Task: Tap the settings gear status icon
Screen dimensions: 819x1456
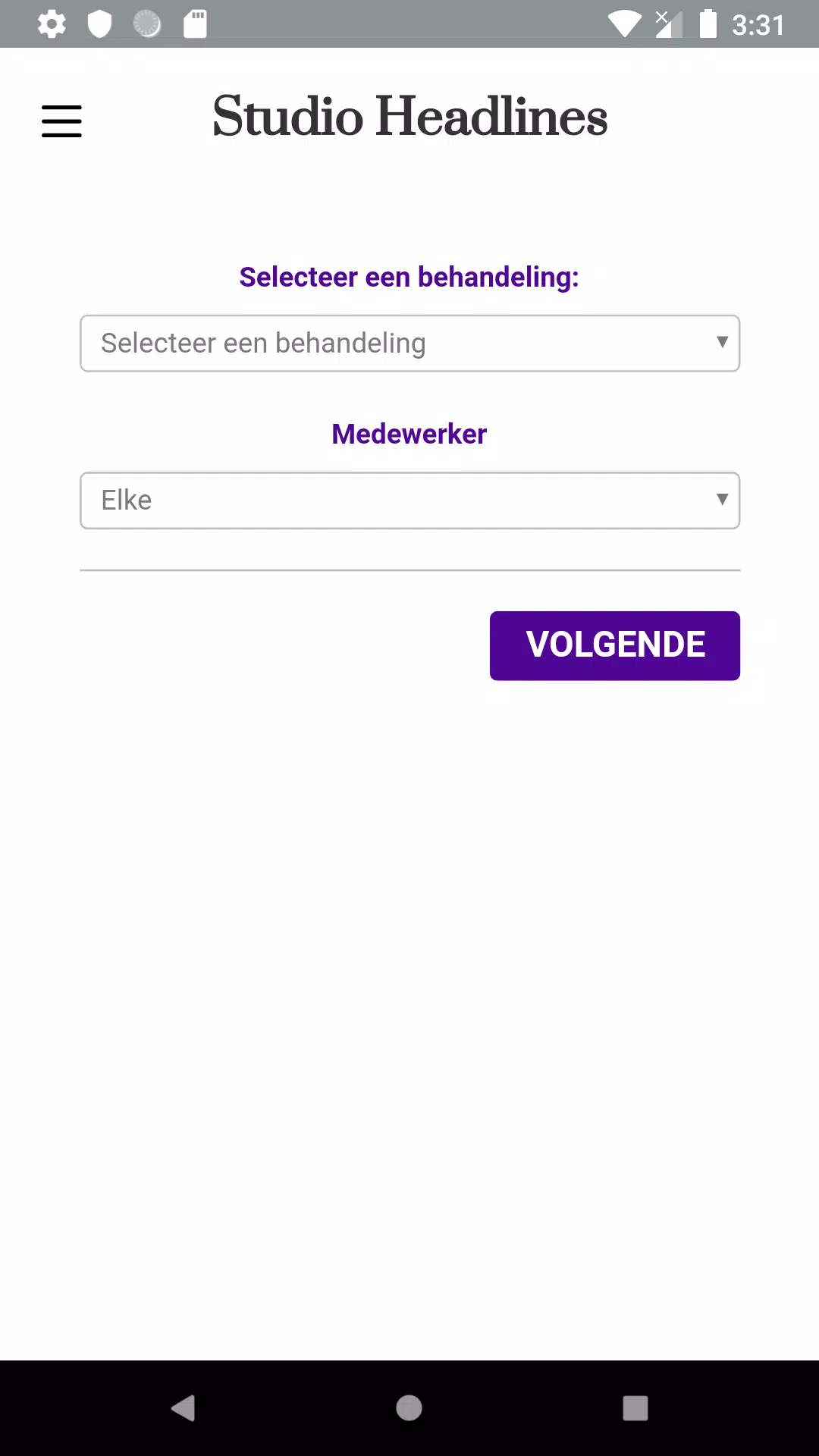Action: (x=52, y=24)
